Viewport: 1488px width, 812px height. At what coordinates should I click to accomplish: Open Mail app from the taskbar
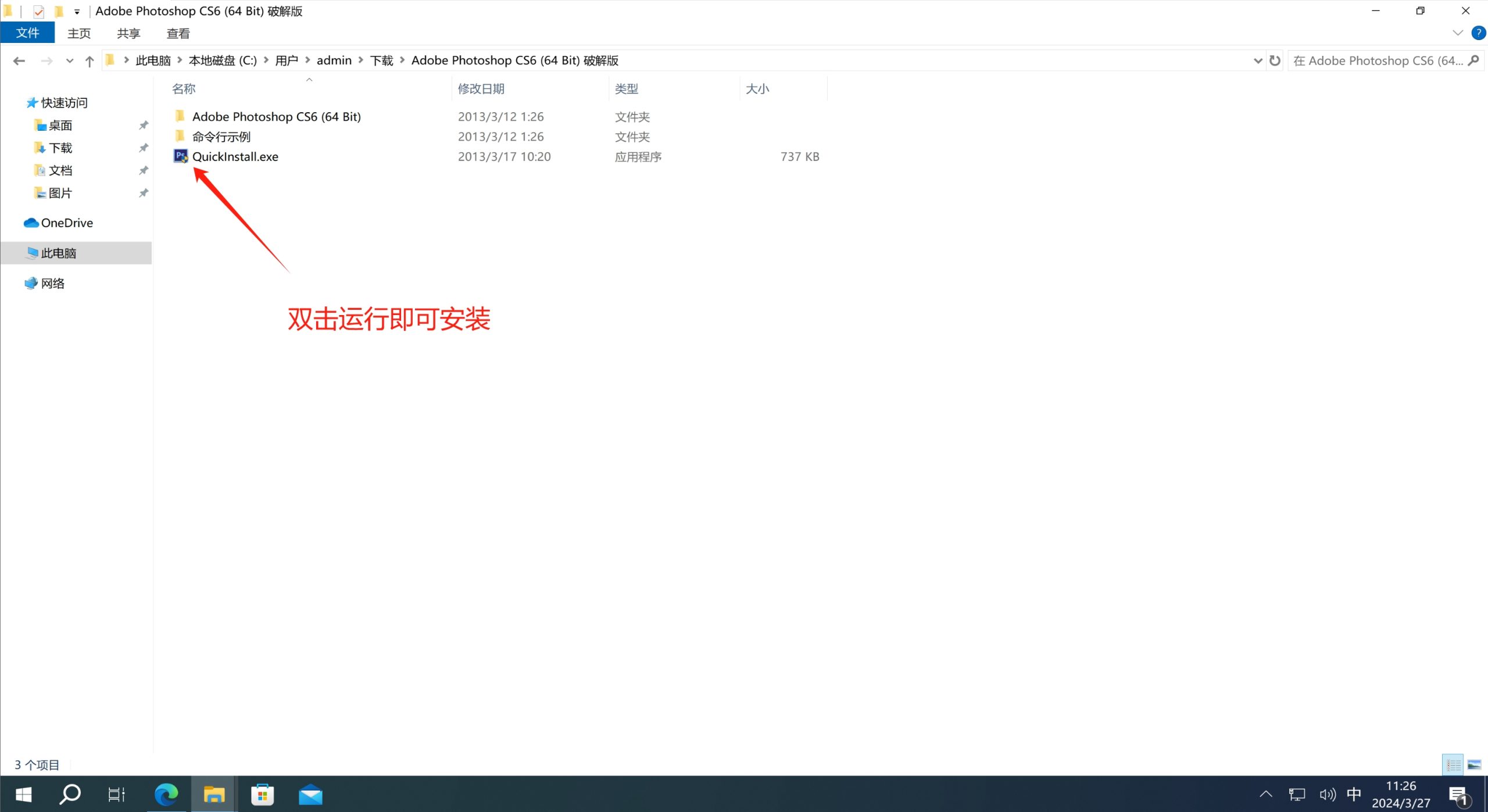(x=310, y=794)
